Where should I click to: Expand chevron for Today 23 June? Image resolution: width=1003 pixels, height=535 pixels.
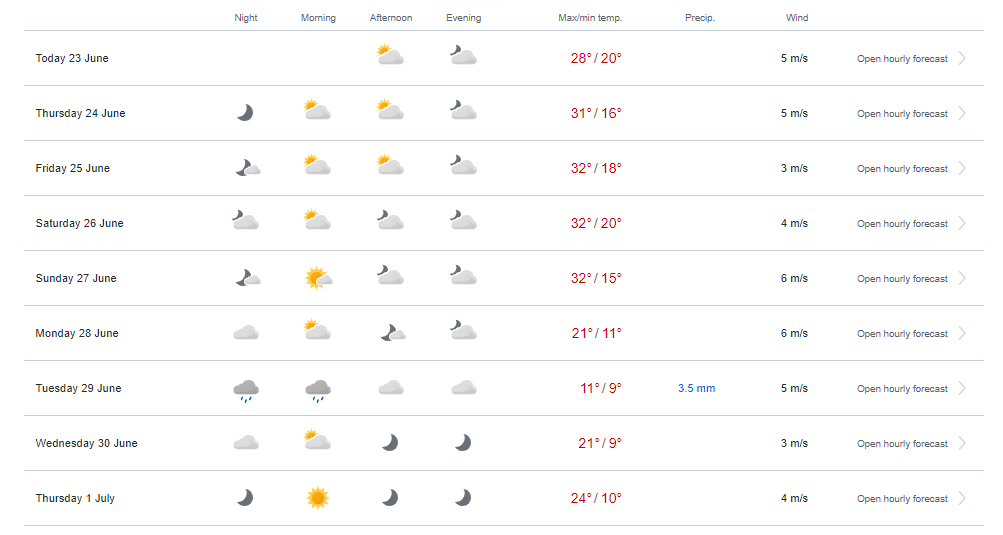click(962, 58)
